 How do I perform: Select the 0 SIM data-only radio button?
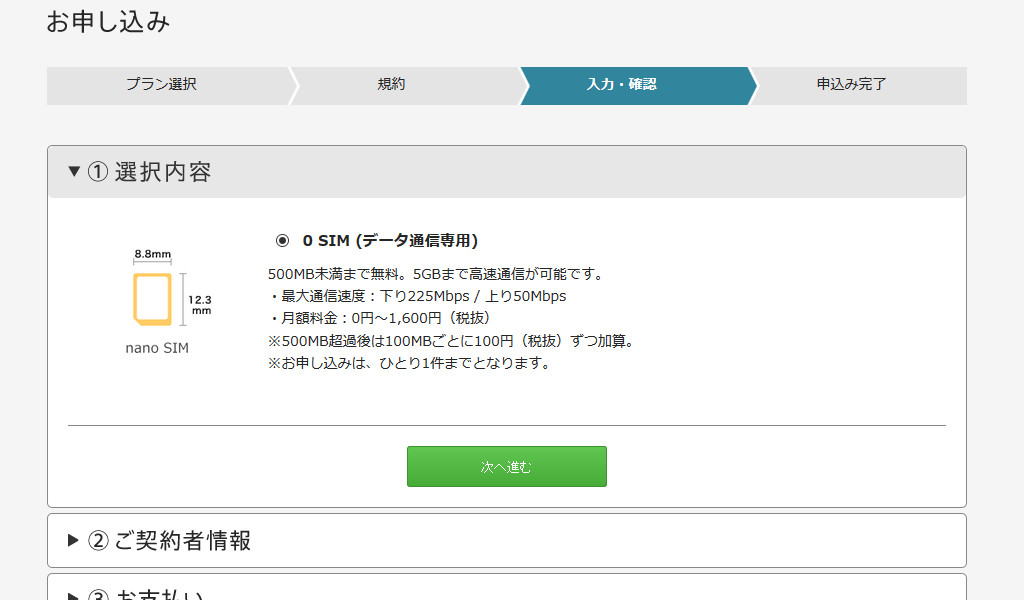[x=282, y=241]
